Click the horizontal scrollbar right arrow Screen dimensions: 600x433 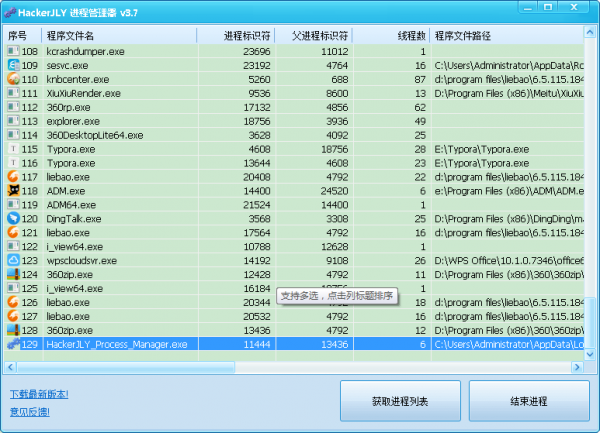pos(577,367)
